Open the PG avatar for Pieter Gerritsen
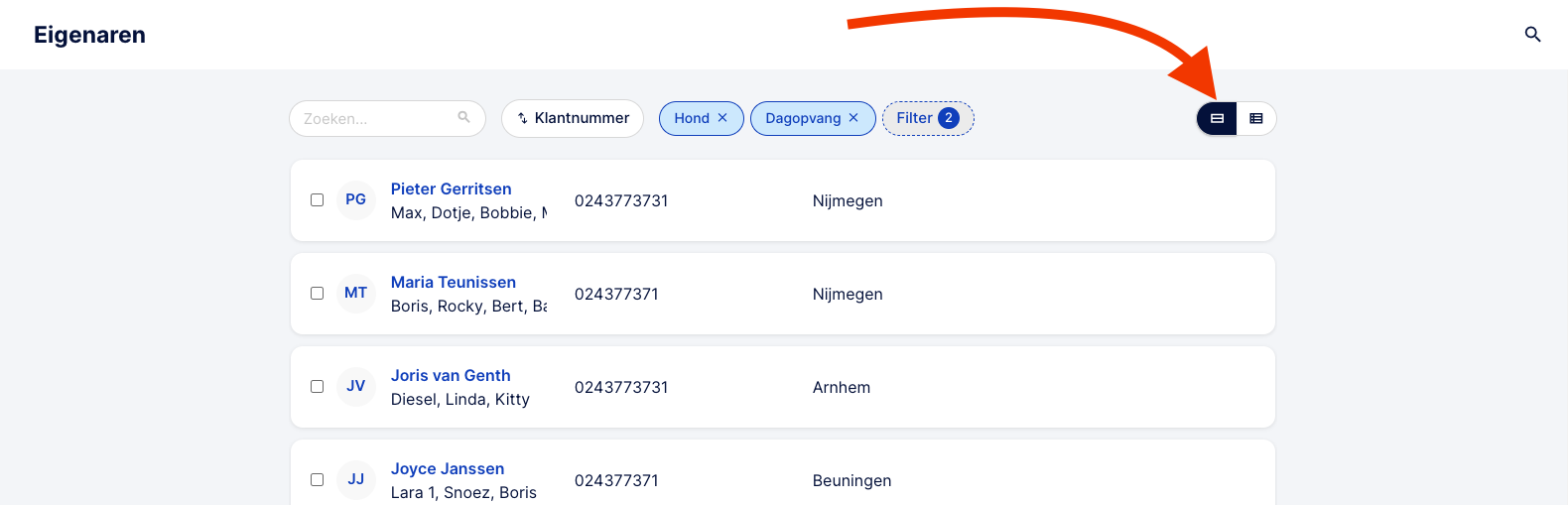The height and width of the screenshot is (505, 1568). coord(356,199)
